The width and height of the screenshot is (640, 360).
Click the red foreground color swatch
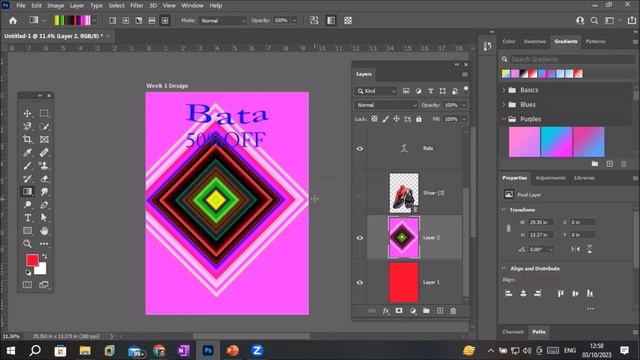pyautogui.click(x=32, y=260)
